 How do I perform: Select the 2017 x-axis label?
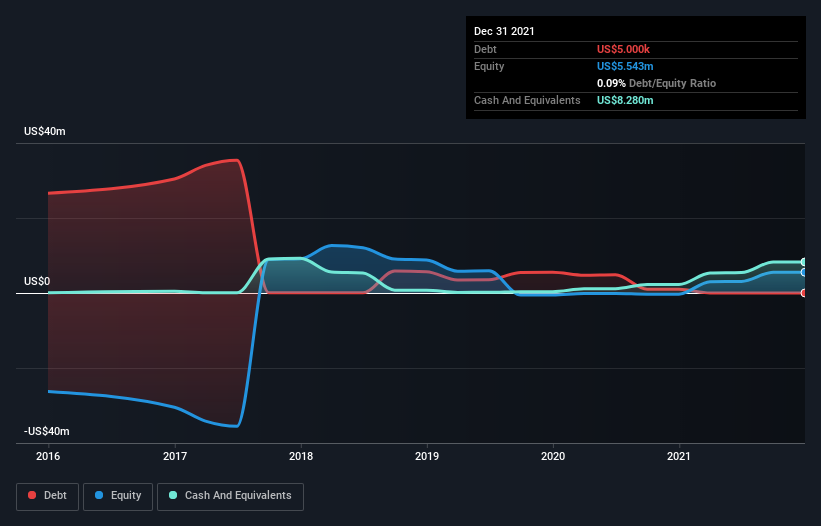(x=175, y=456)
